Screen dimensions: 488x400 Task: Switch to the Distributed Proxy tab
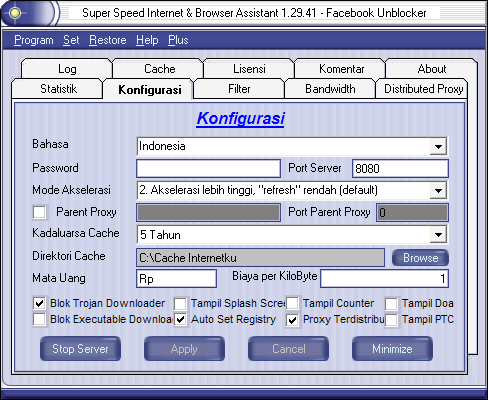[423, 89]
